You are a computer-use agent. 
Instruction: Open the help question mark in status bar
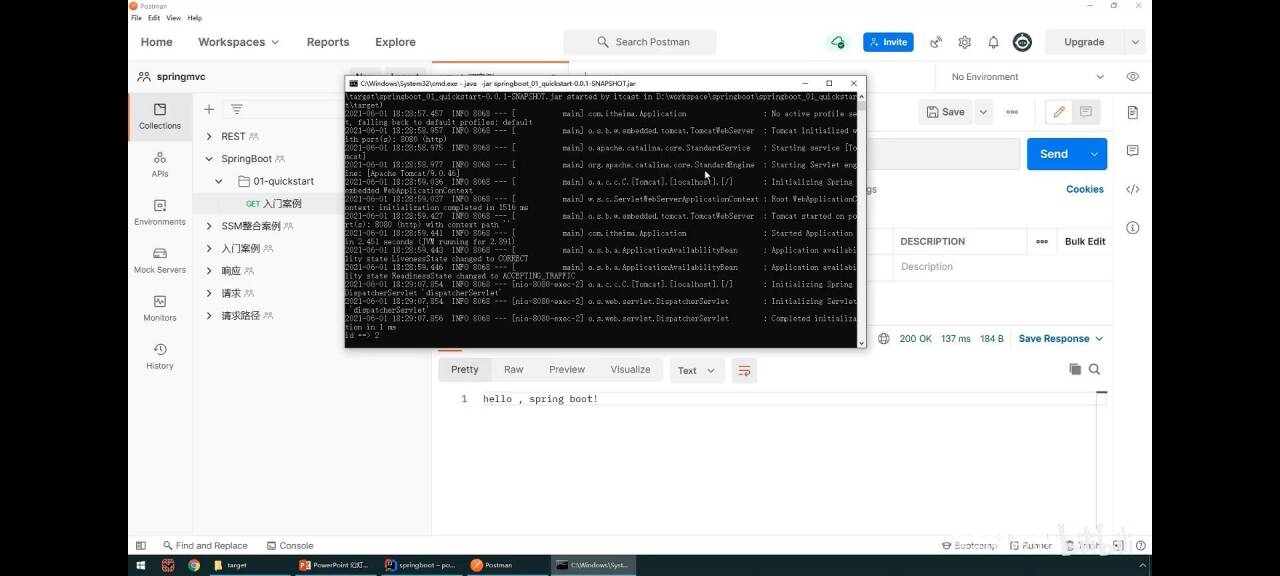coord(1141,546)
